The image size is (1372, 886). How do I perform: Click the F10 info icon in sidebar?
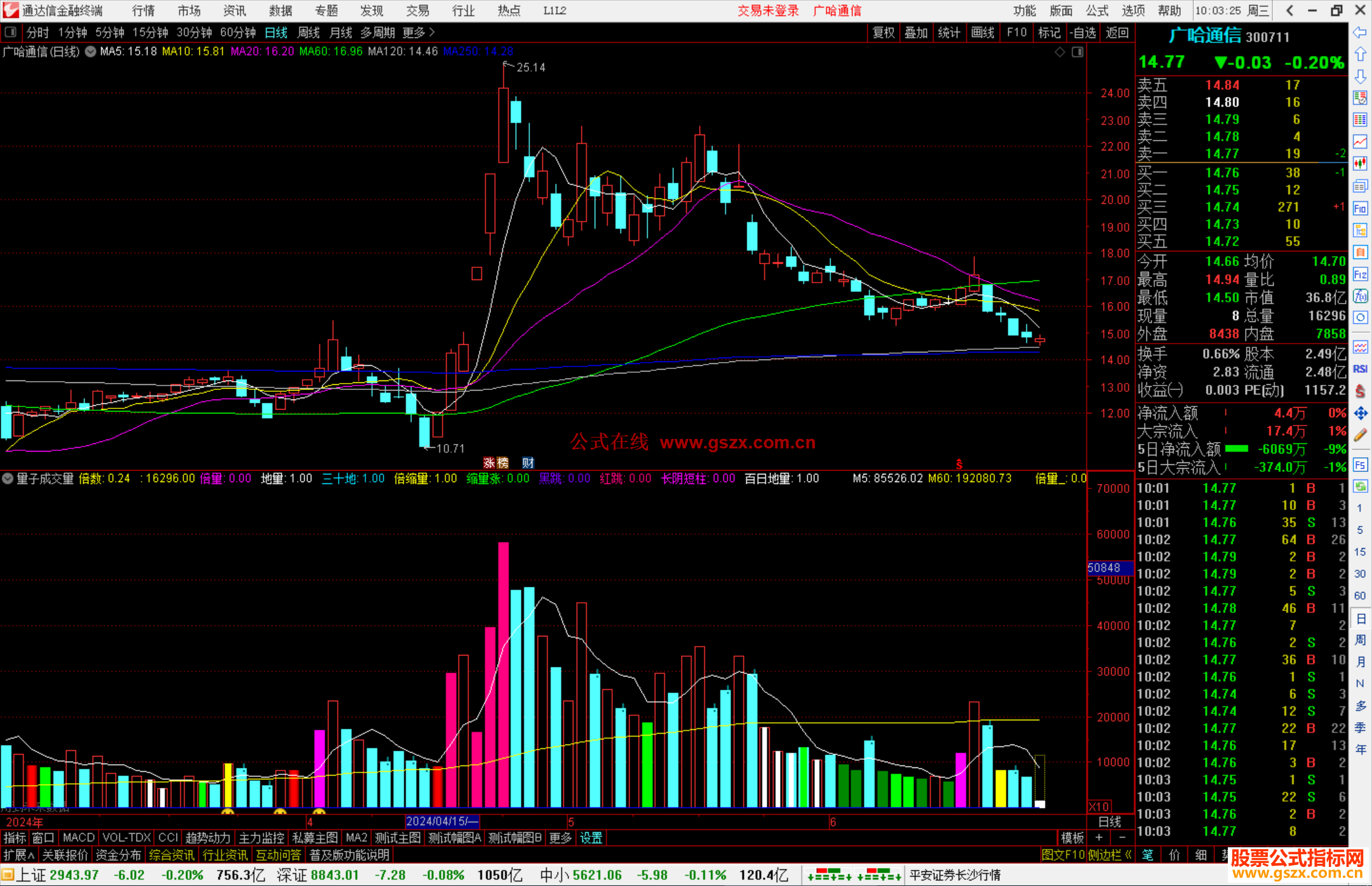tap(1360, 208)
